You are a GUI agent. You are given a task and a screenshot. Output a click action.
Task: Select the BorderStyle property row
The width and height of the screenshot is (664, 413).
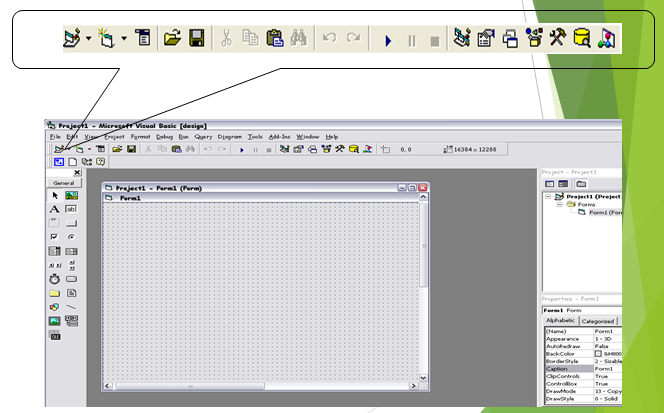coord(583,361)
